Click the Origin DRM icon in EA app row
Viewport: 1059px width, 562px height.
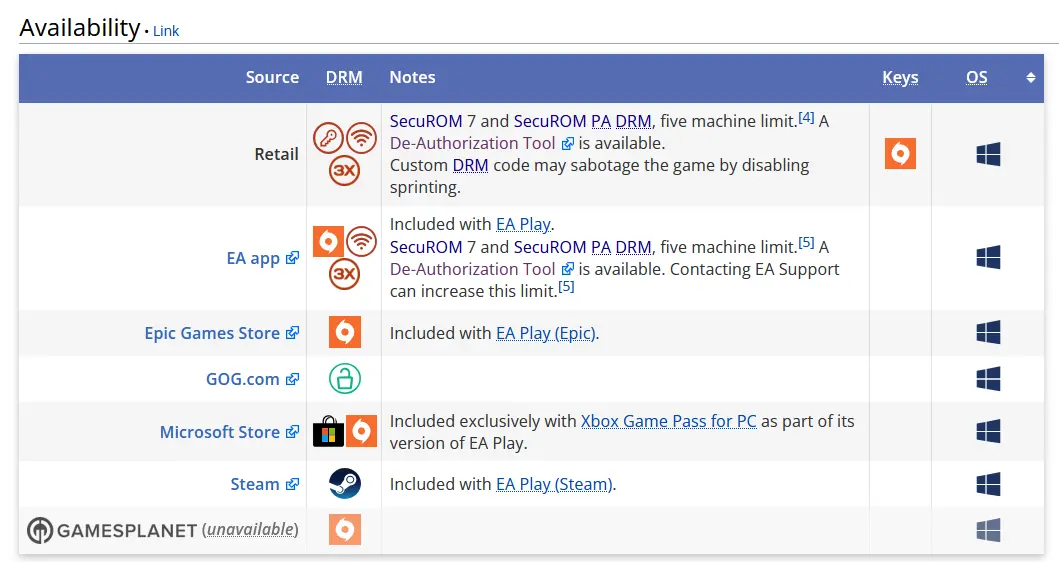coord(328,242)
